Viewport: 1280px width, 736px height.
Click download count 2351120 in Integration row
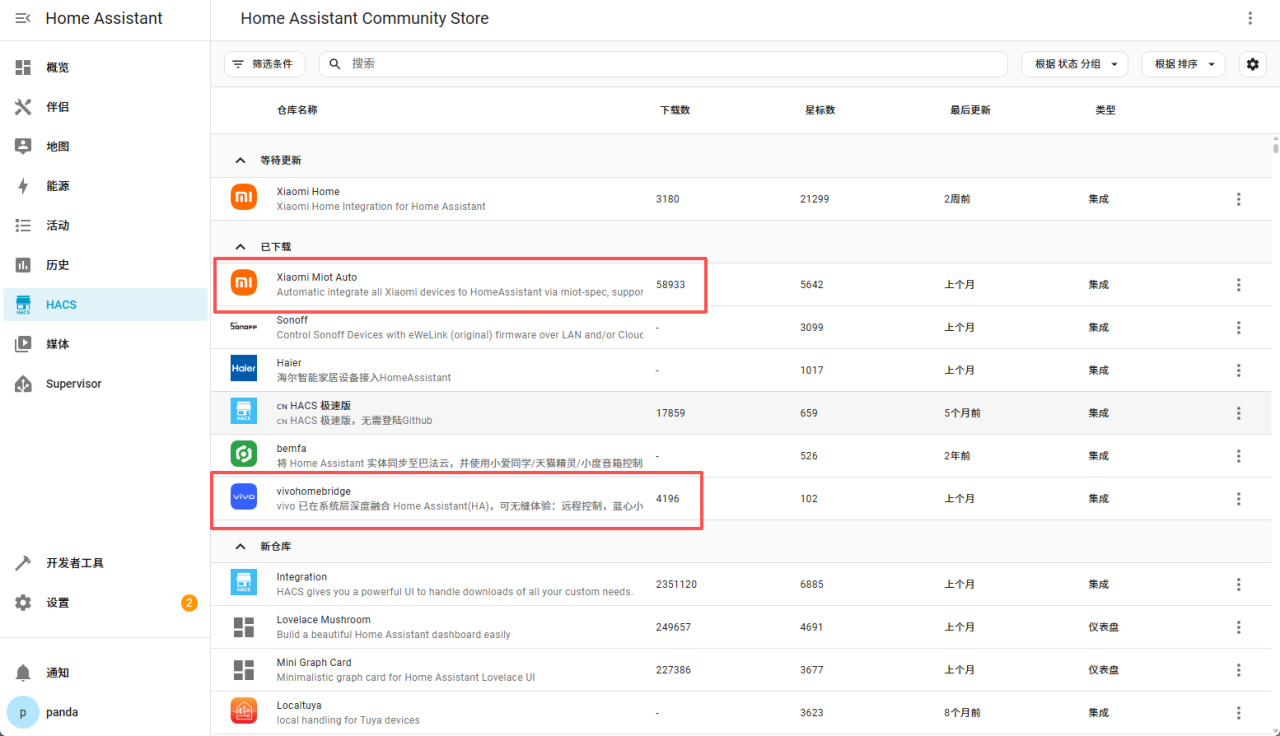click(x=676, y=584)
